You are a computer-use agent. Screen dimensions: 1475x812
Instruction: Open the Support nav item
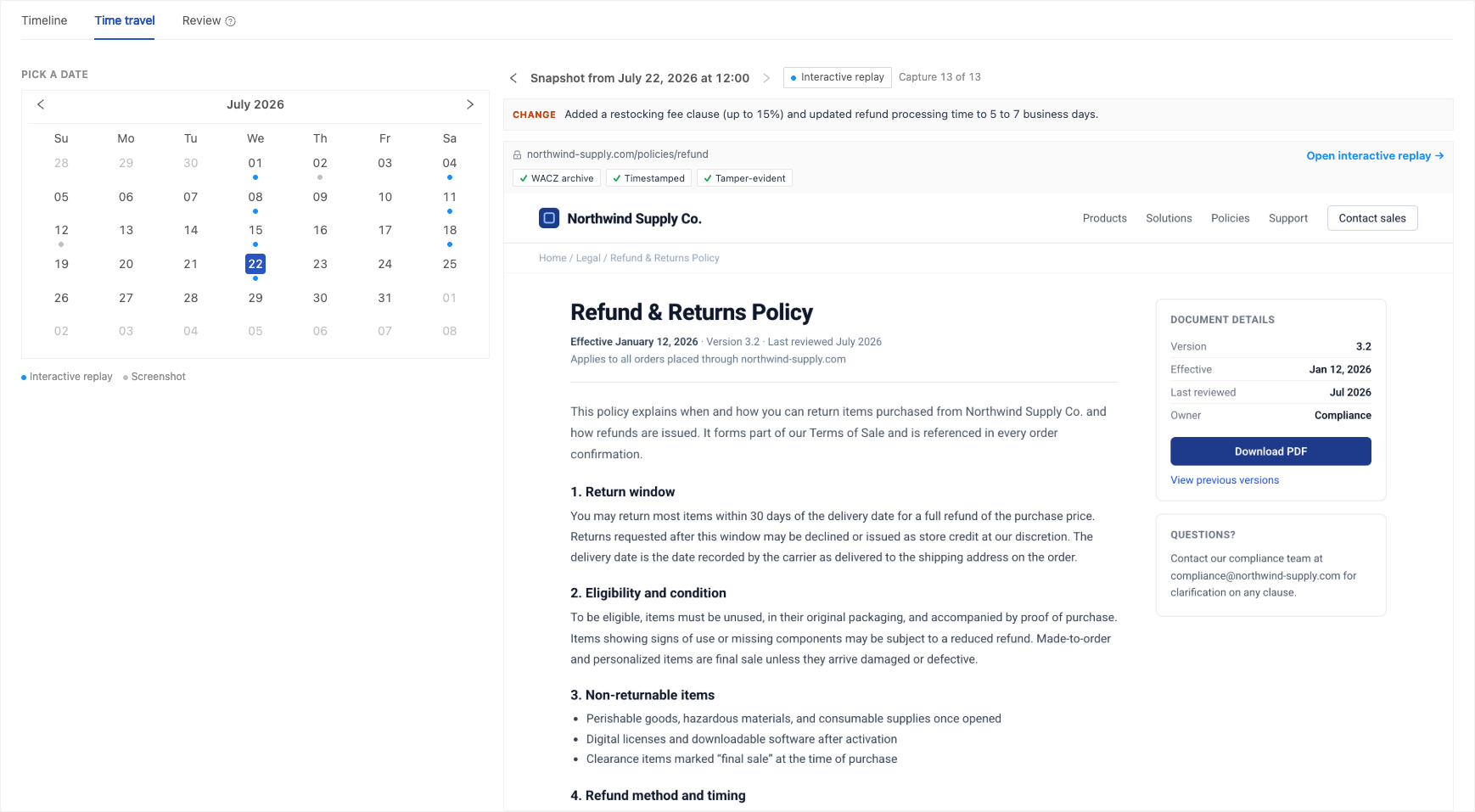(1287, 218)
